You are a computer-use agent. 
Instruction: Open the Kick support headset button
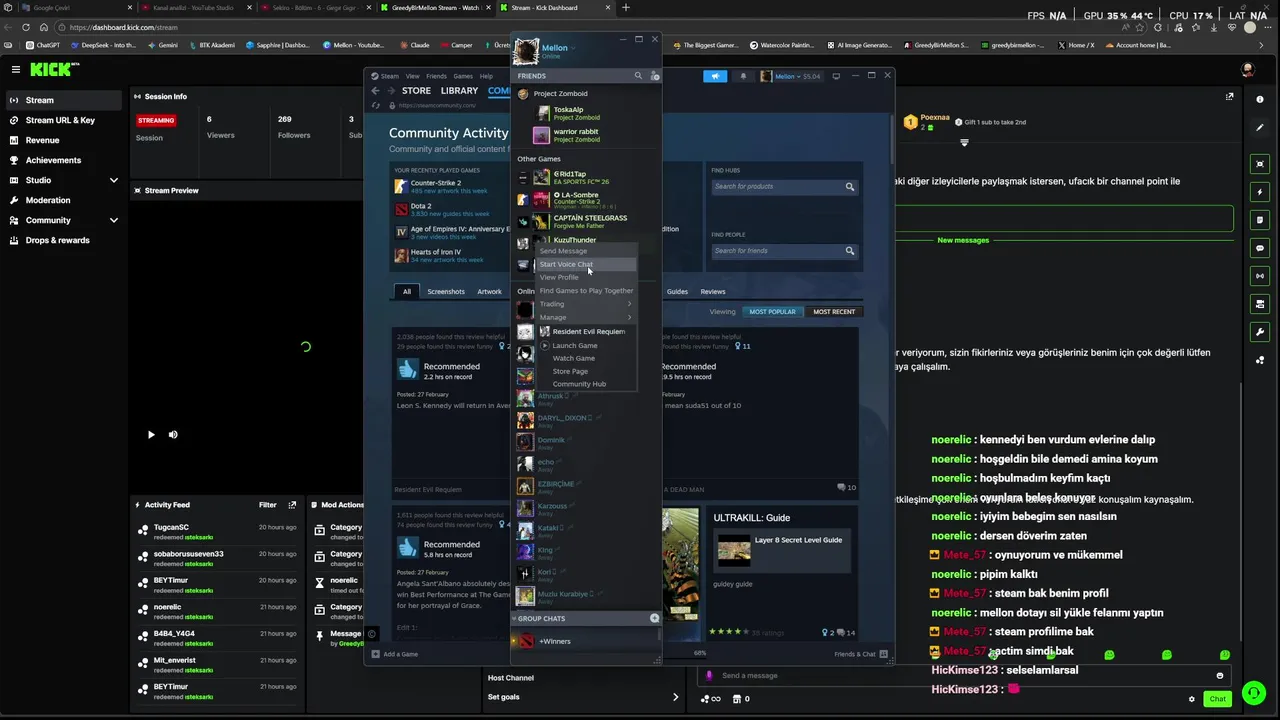point(1254,693)
